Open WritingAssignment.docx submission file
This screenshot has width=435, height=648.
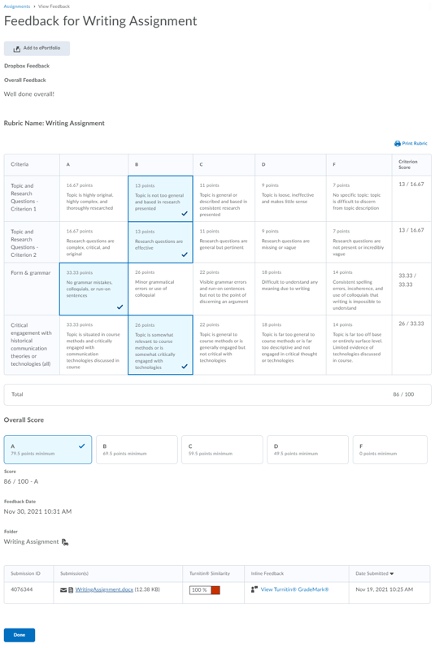click(104, 590)
